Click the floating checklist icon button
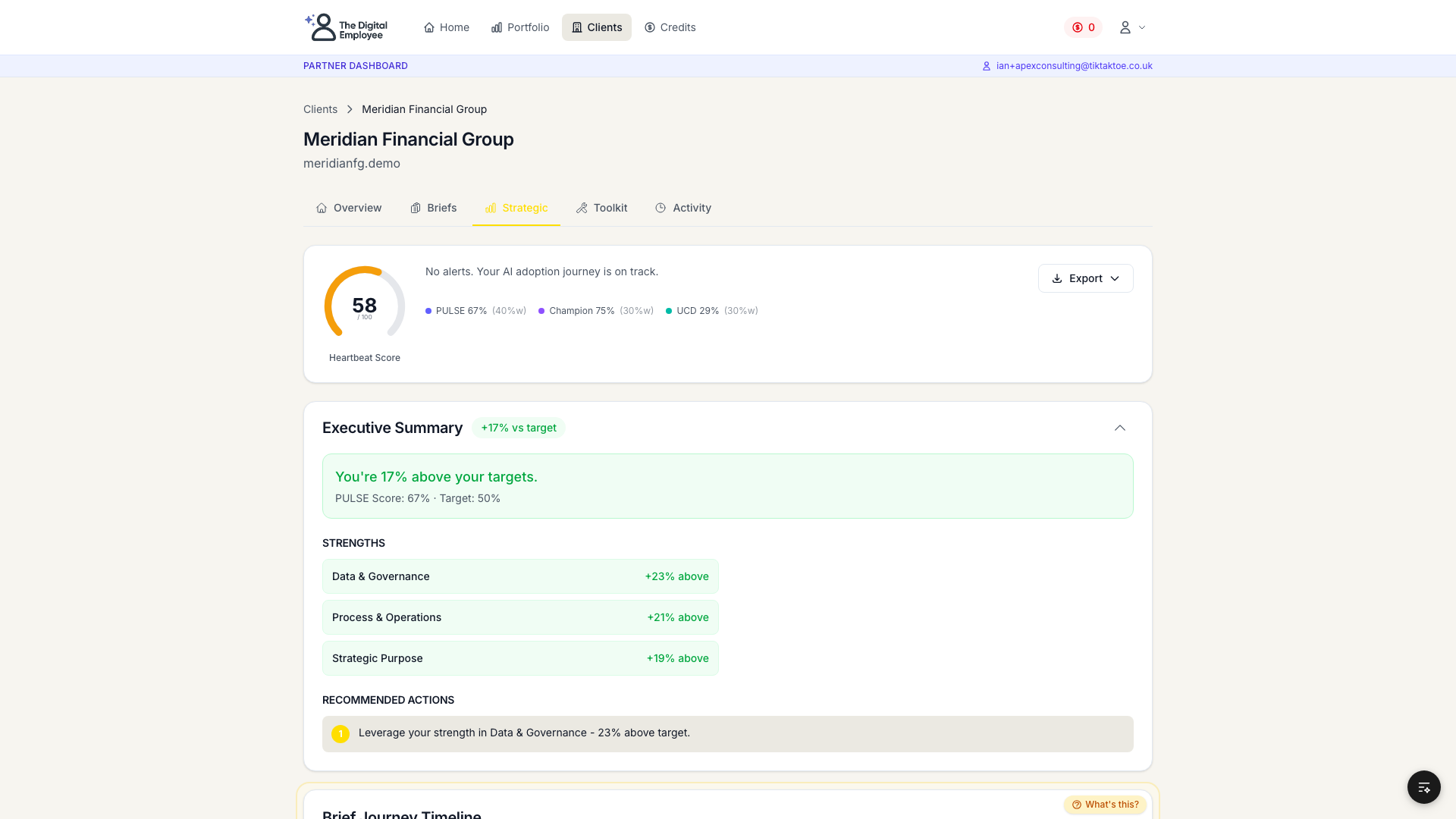This screenshot has width=1456, height=819. pos(1423,787)
